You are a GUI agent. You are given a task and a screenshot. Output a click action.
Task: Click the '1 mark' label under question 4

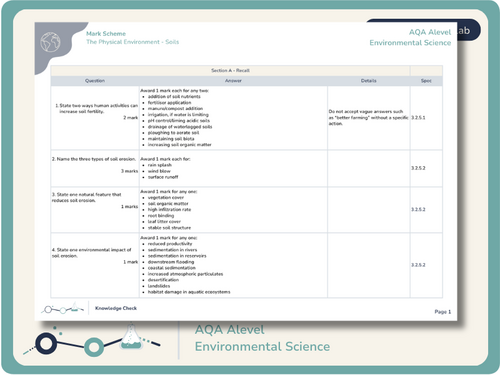[x=131, y=262]
